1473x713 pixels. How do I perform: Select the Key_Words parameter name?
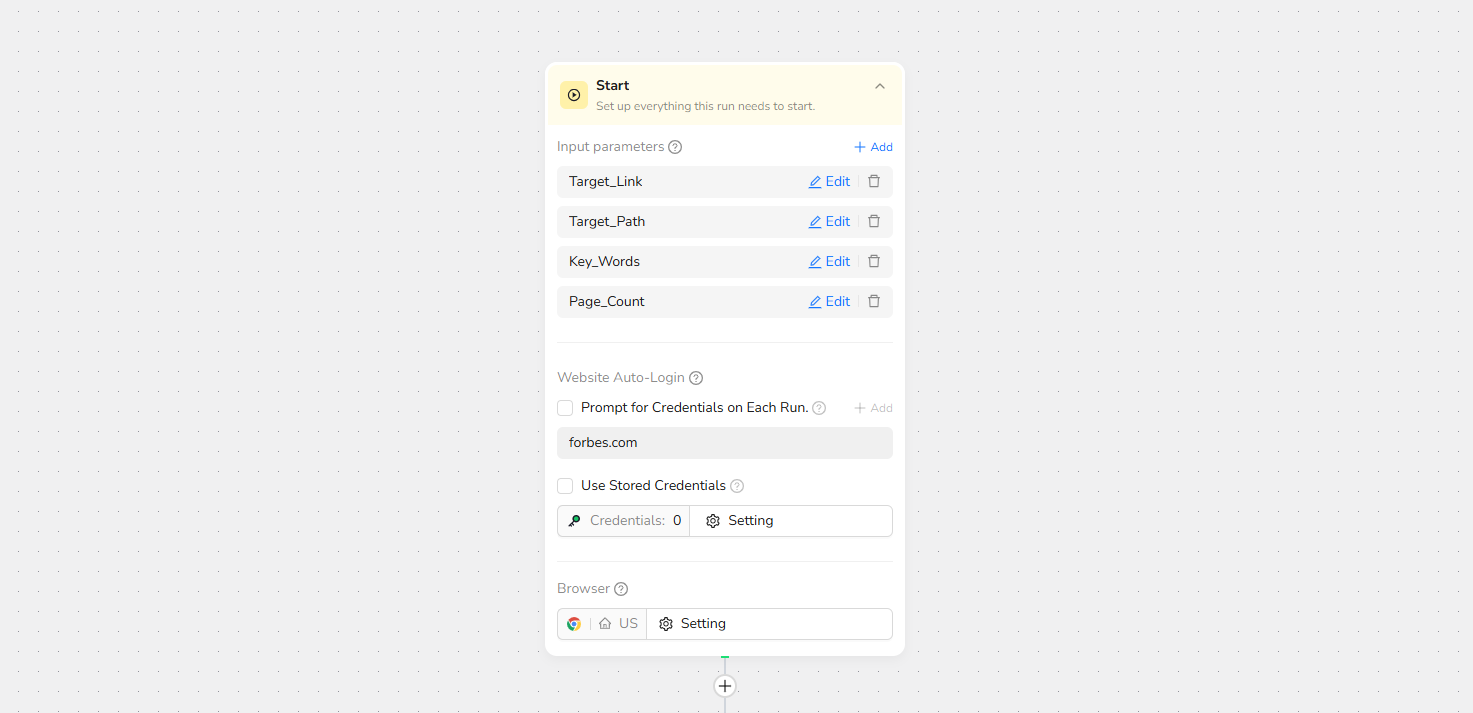[x=604, y=262]
